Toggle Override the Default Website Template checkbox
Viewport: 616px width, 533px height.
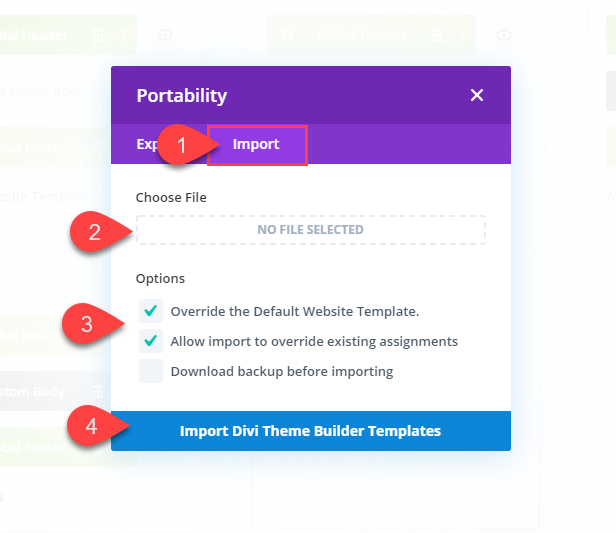[151, 311]
